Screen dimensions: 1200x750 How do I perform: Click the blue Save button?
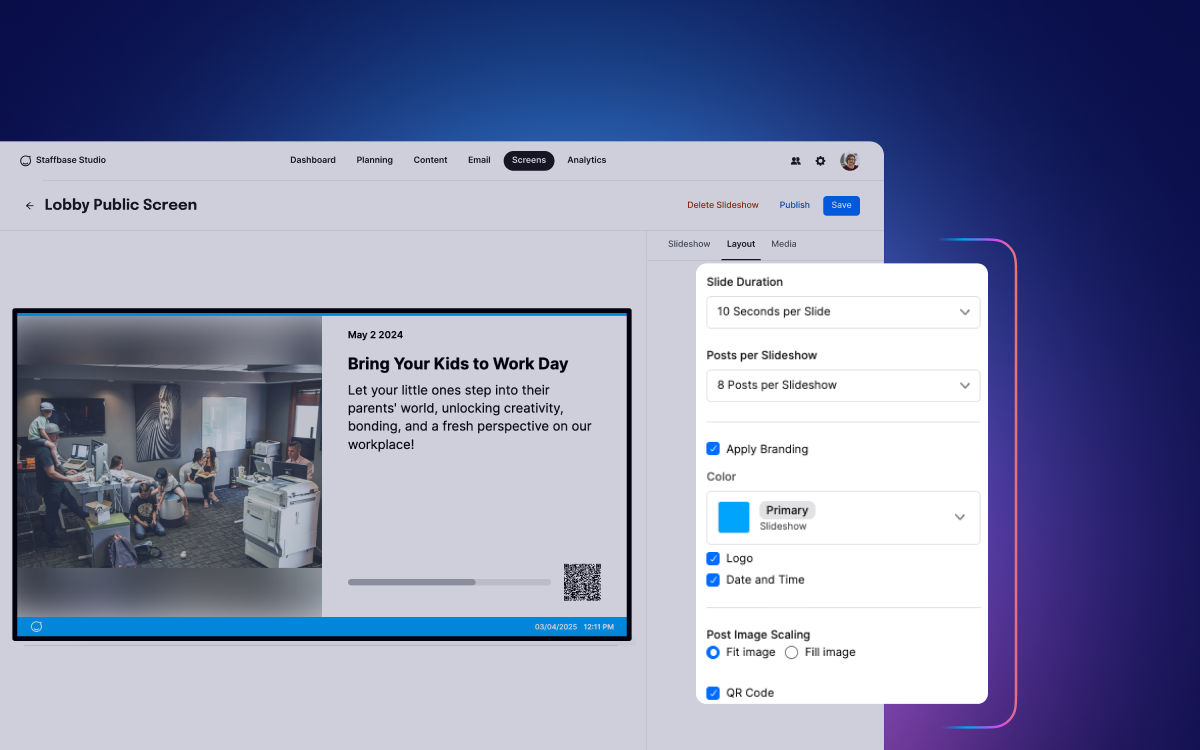841,205
